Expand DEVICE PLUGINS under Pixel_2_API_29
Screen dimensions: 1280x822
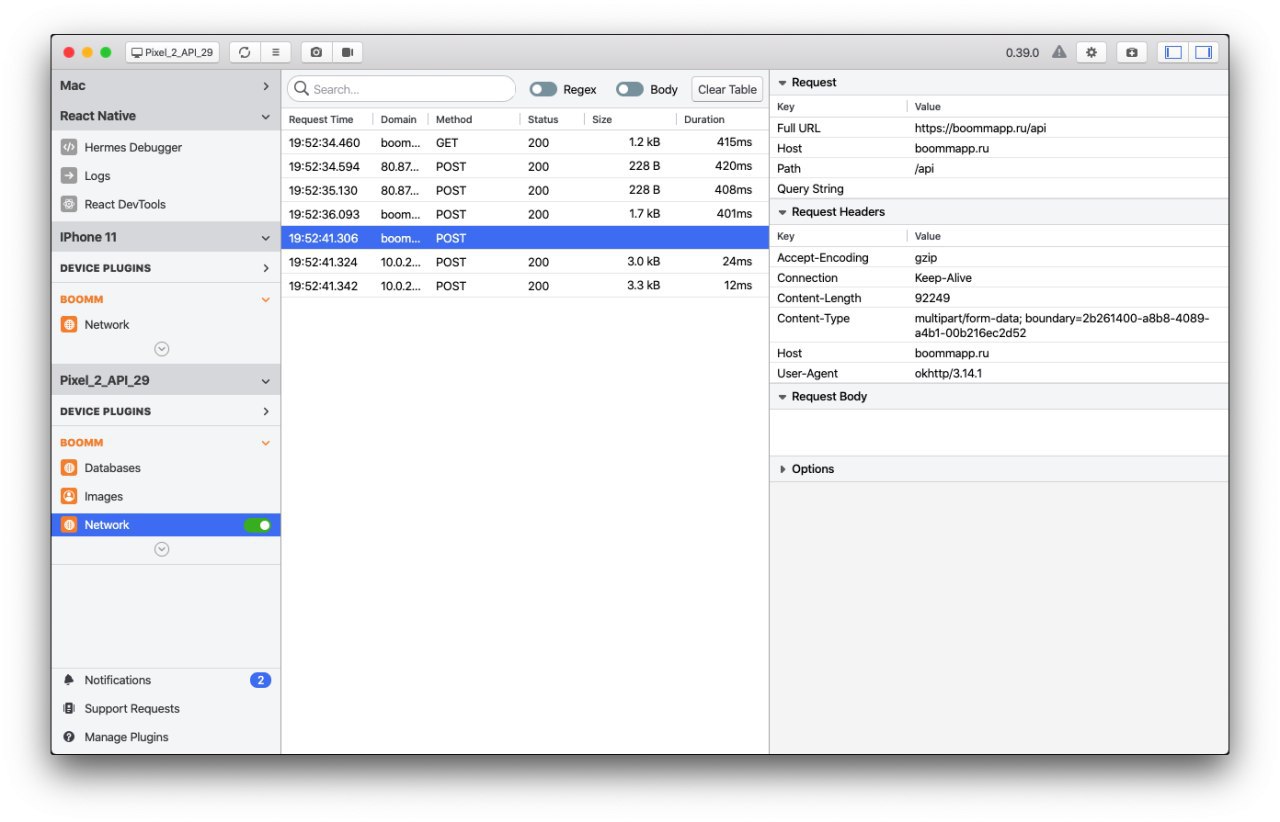coord(266,411)
